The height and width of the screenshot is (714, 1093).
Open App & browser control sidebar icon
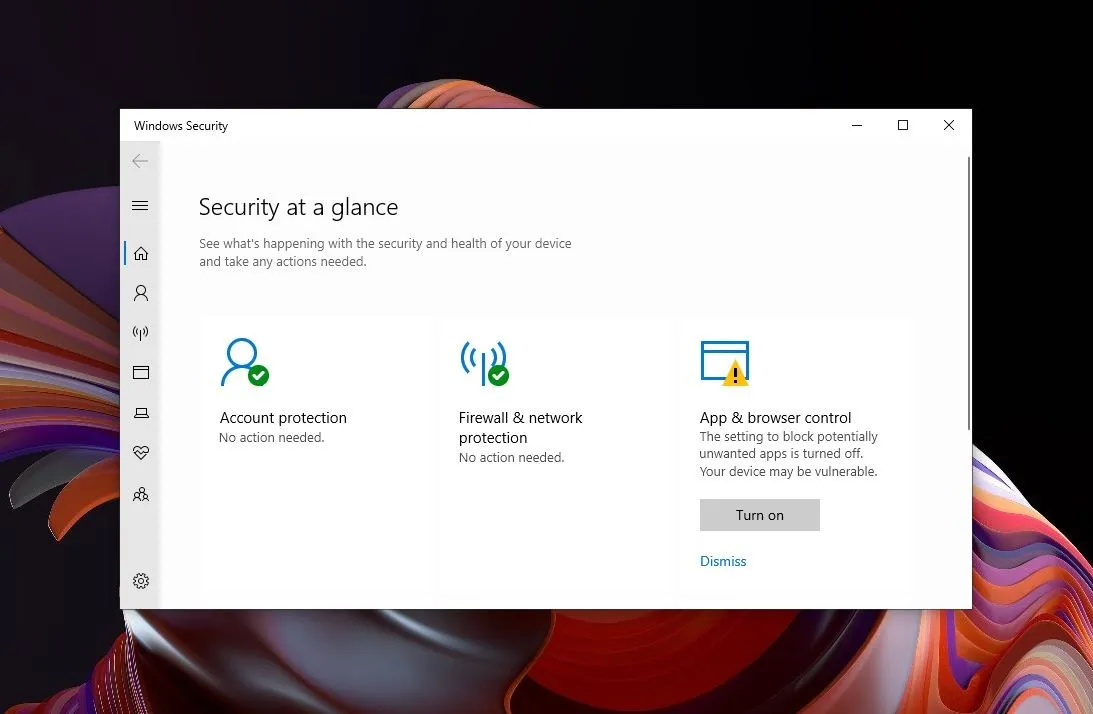click(x=141, y=373)
